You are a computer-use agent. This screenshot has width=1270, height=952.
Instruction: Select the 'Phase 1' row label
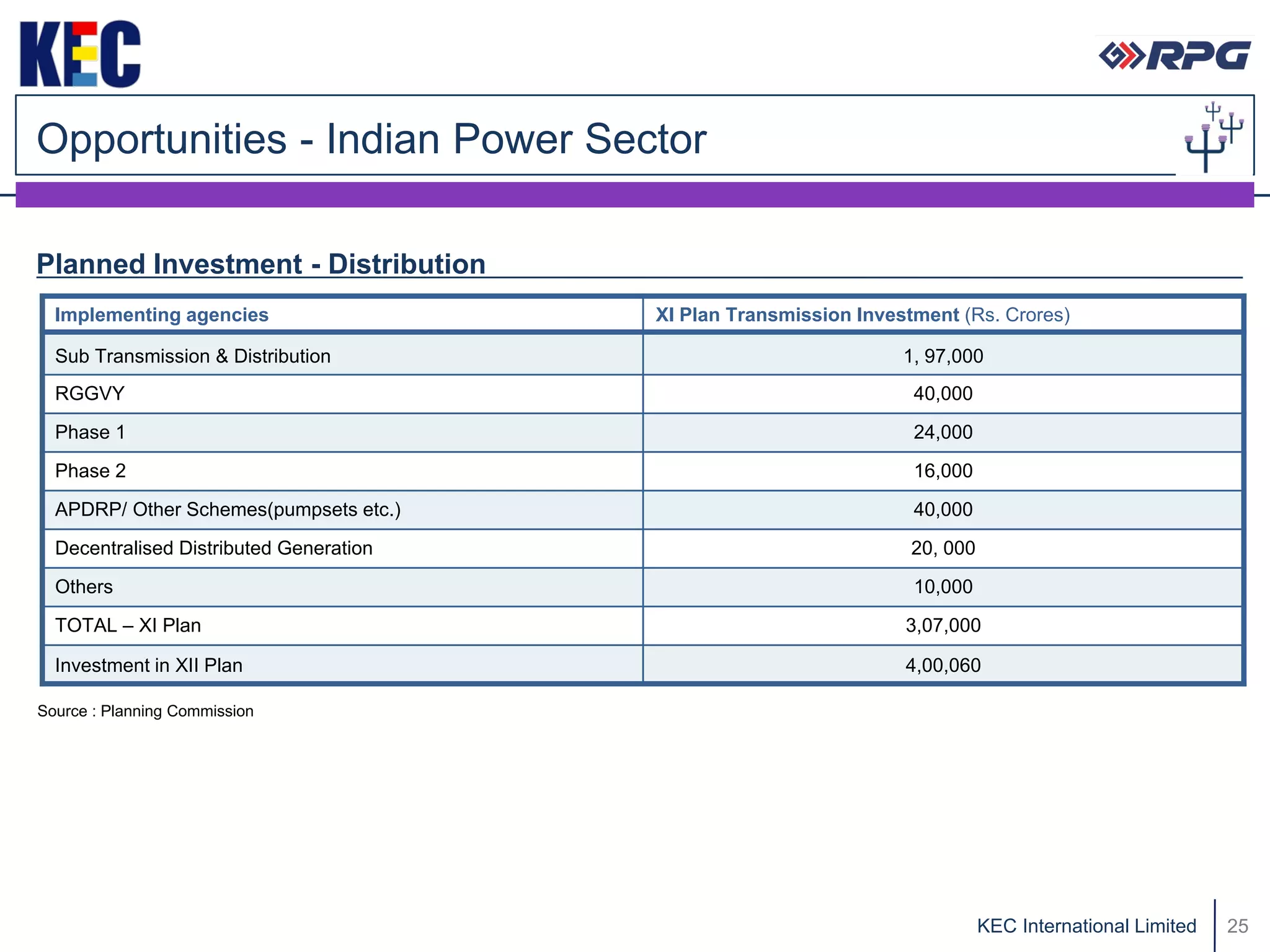(91, 432)
